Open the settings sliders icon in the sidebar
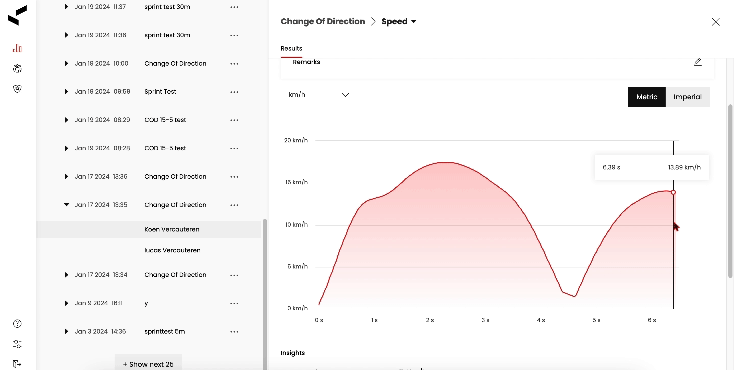The width and height of the screenshot is (734, 370). (x=17, y=344)
